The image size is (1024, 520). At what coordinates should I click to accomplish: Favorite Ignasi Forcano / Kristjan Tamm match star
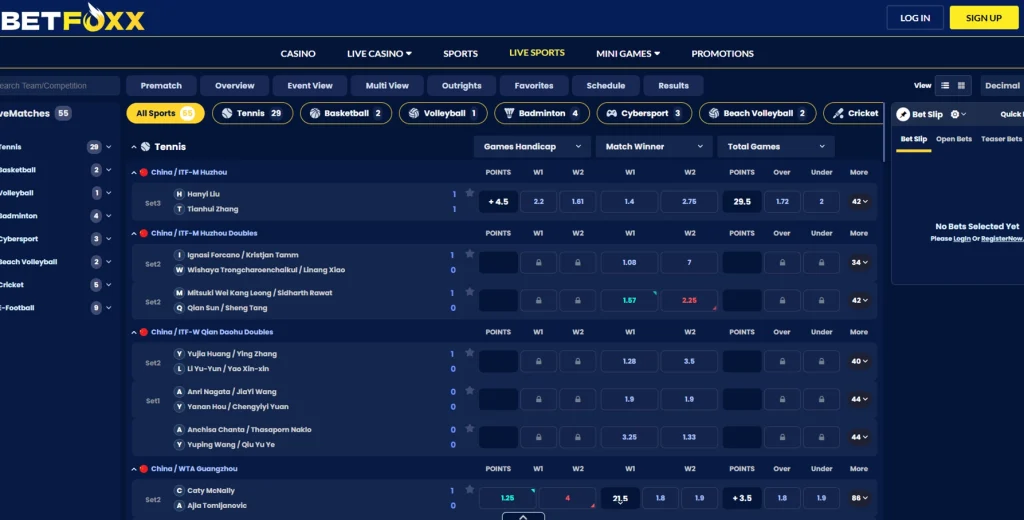[470, 253]
